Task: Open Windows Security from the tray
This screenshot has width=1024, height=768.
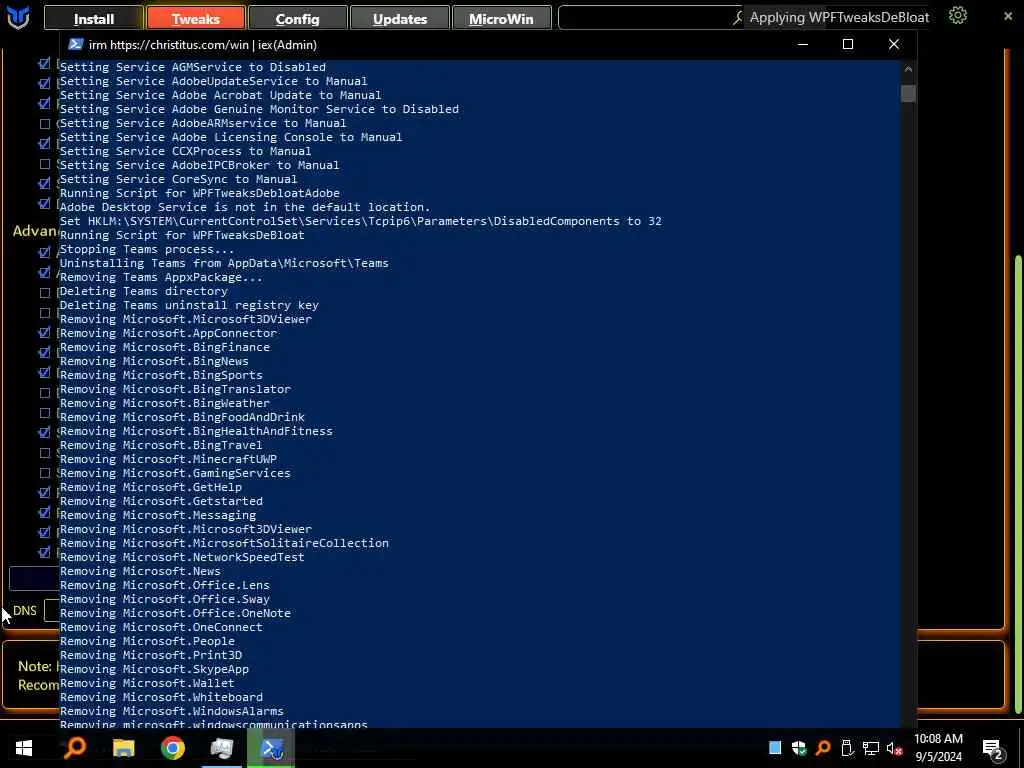Action: [799, 748]
